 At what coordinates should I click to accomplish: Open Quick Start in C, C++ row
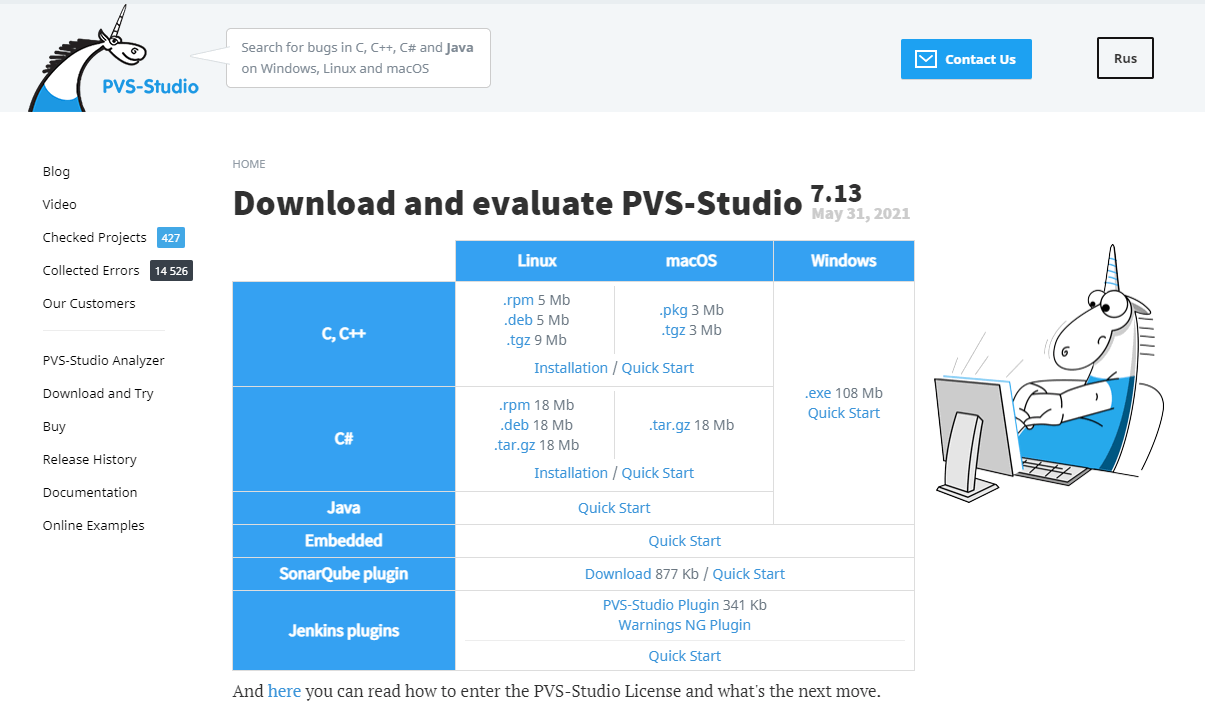pos(658,368)
